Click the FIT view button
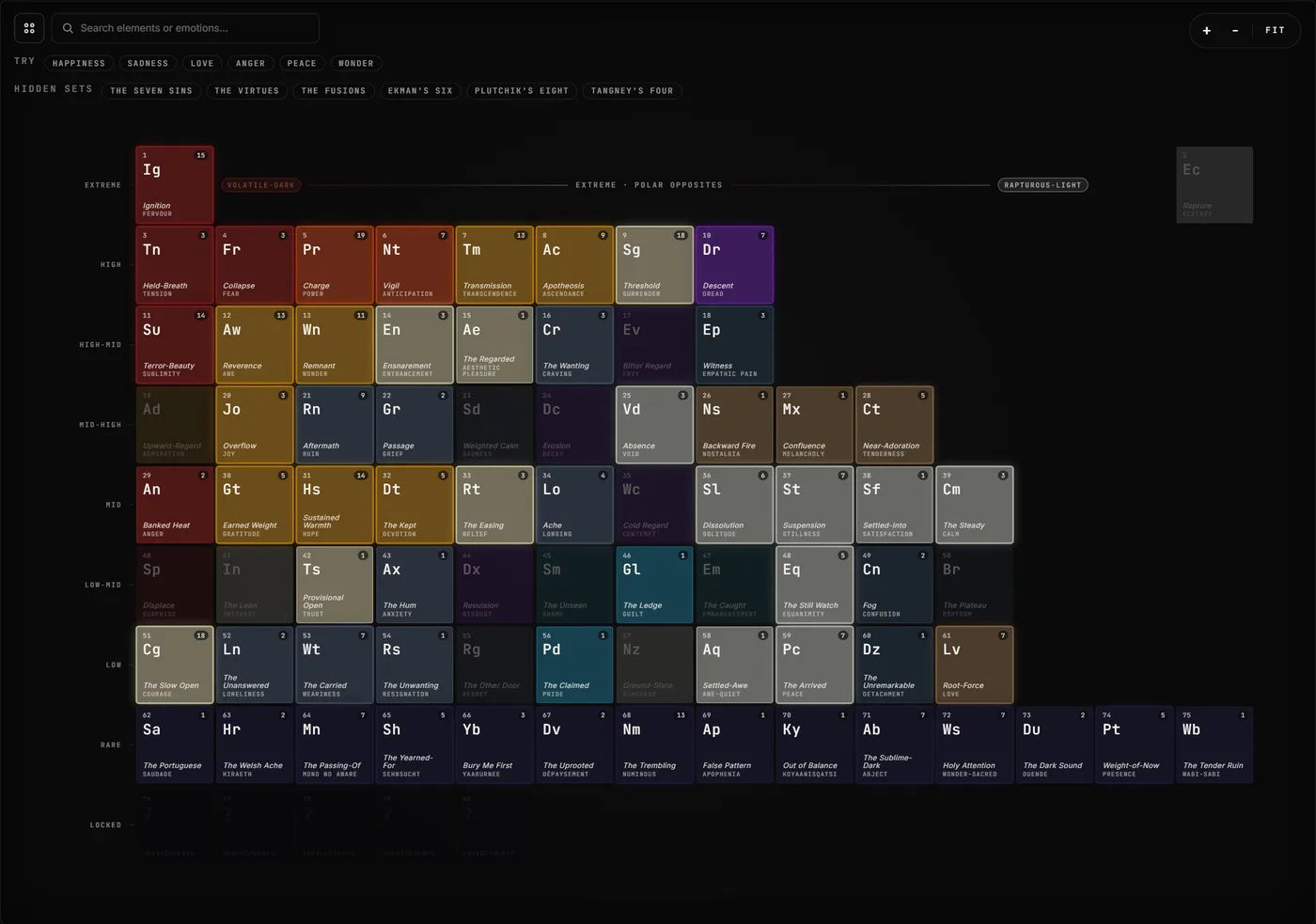1316x924 pixels. click(x=1275, y=30)
